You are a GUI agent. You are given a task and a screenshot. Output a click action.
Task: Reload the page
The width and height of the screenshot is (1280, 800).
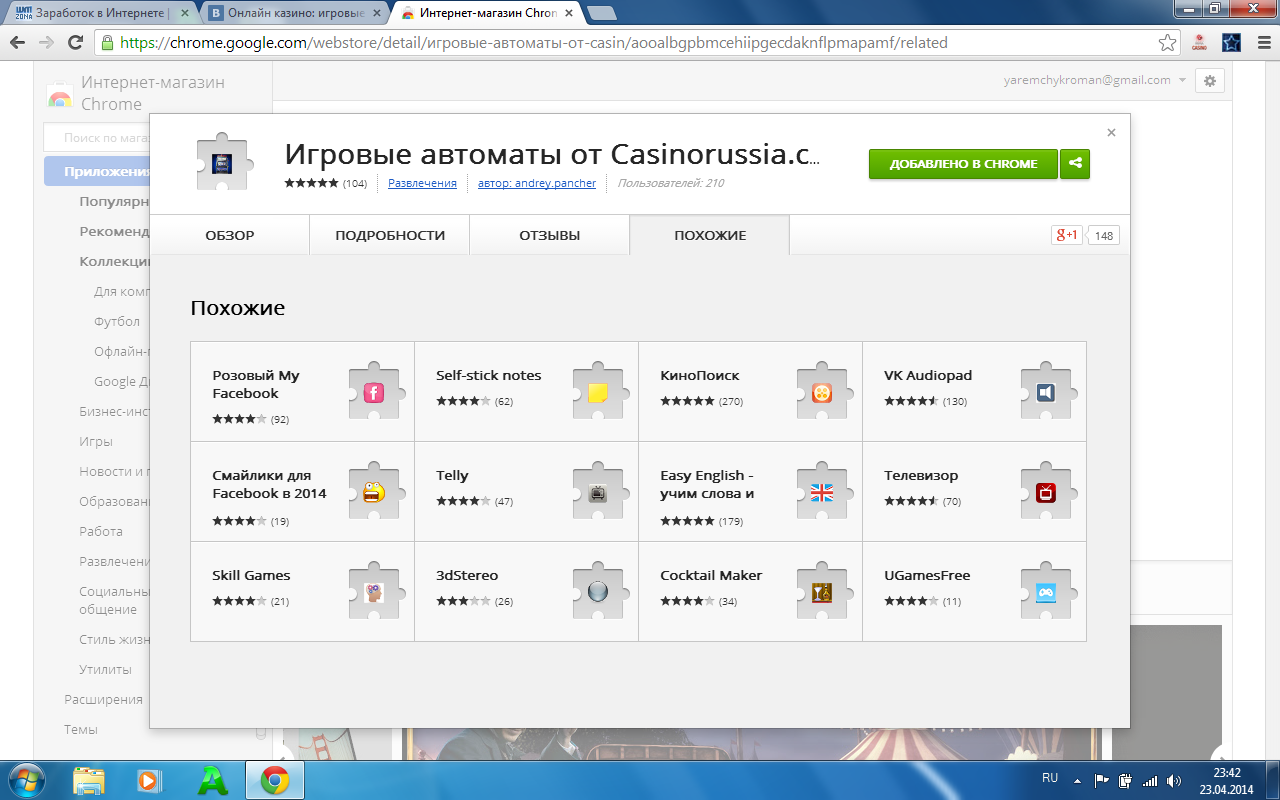(75, 43)
